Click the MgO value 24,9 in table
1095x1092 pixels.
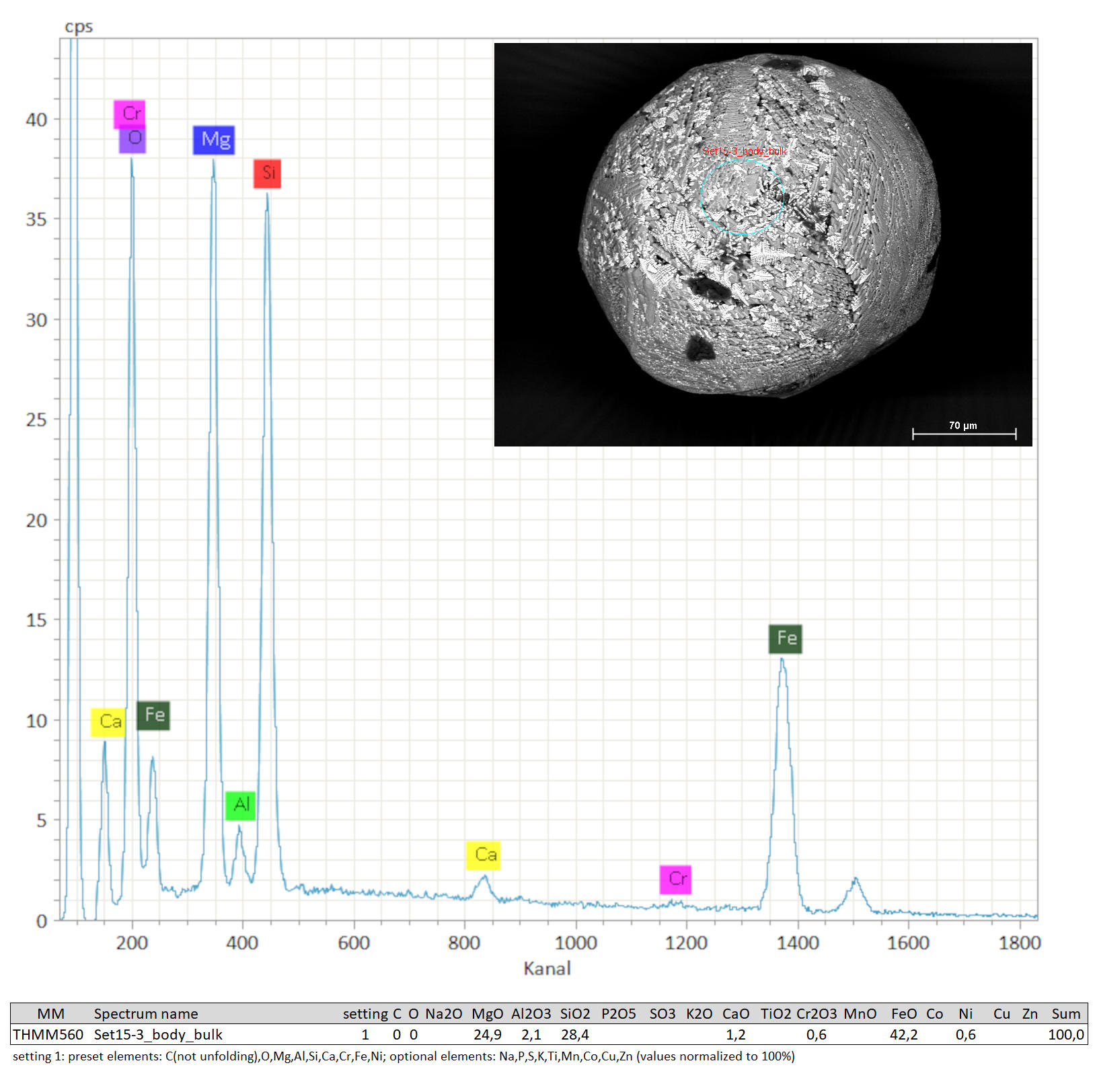(x=487, y=1034)
